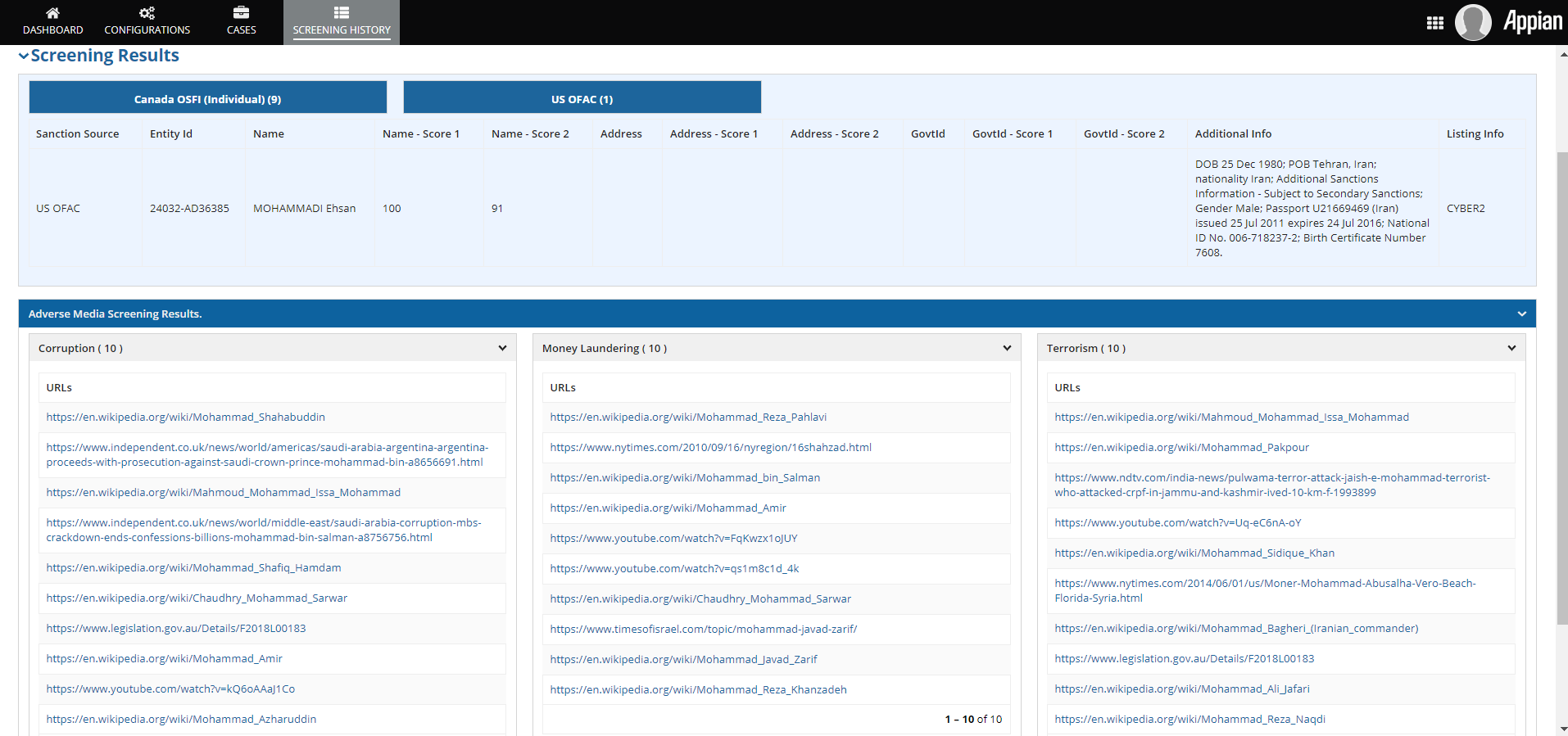Image resolution: width=1568 pixels, height=736 pixels.
Task: Open Mohammad_bin_Salman Wikipedia link
Action: 685,477
